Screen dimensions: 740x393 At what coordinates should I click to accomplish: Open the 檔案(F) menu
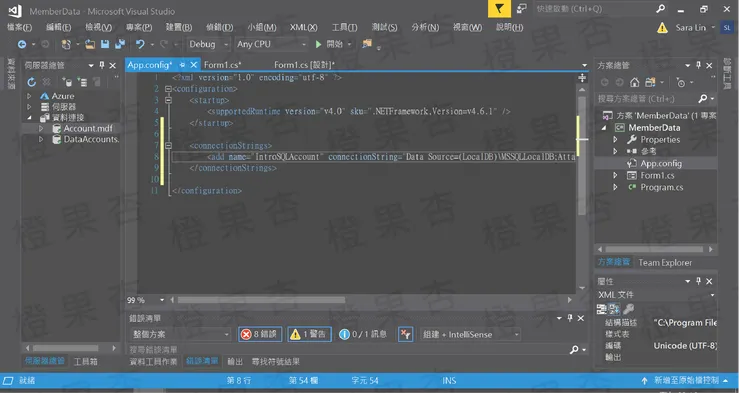point(19,28)
